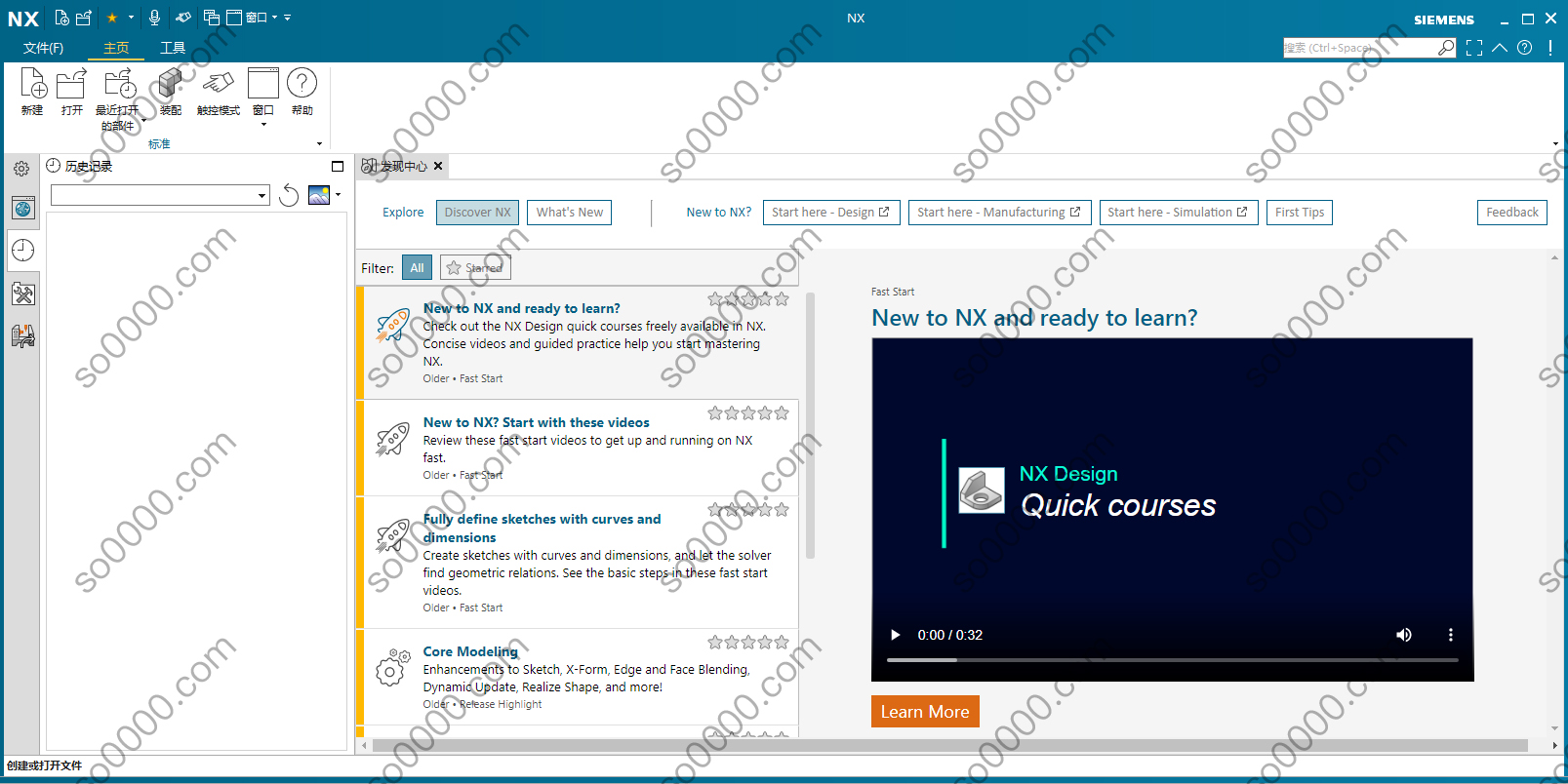Image resolution: width=1568 pixels, height=784 pixels.
Task: Click the refresh history arrow icon
Action: pos(289,195)
